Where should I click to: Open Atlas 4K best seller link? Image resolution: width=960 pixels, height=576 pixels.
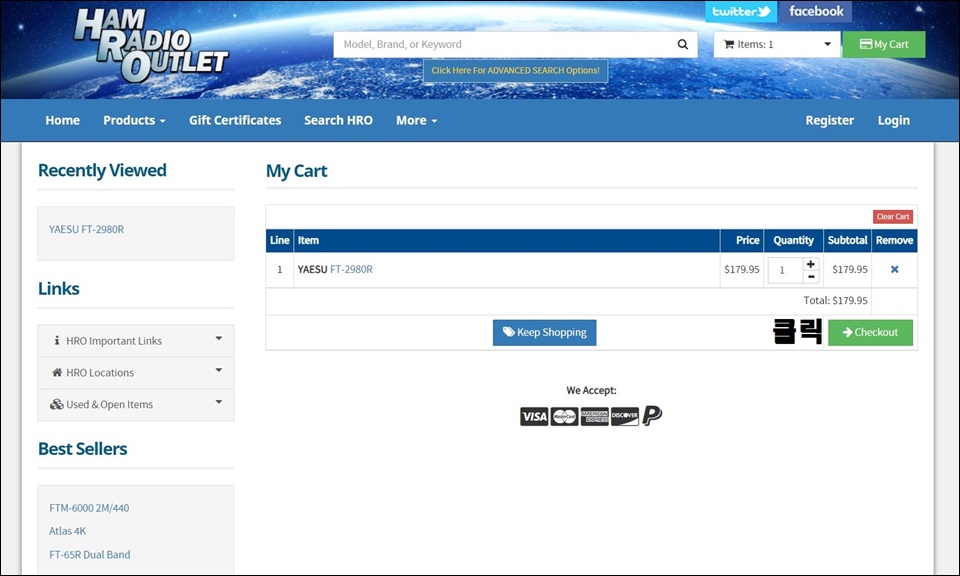point(67,531)
